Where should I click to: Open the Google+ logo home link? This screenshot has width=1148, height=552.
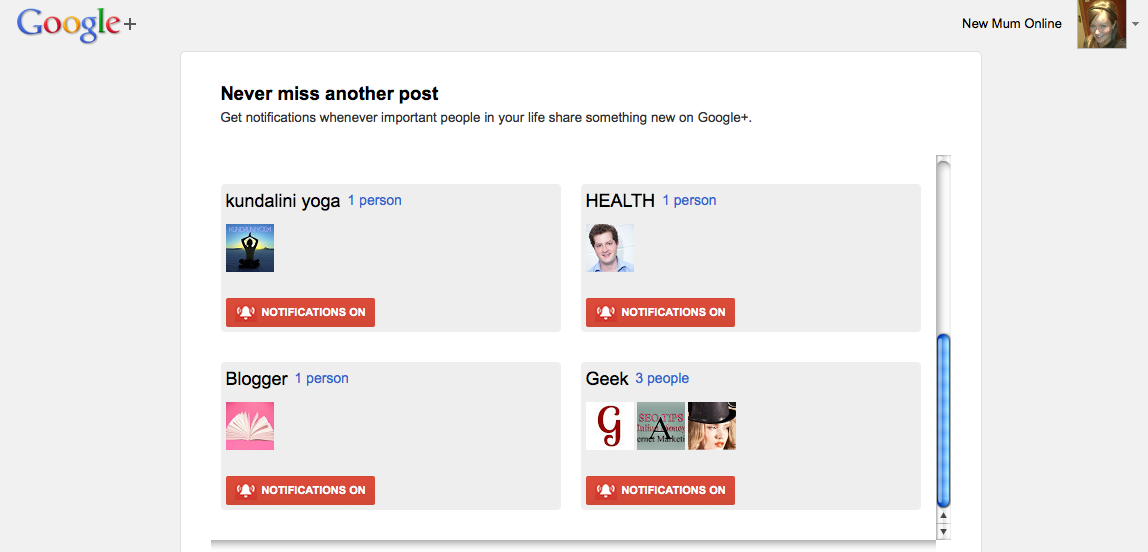point(76,25)
